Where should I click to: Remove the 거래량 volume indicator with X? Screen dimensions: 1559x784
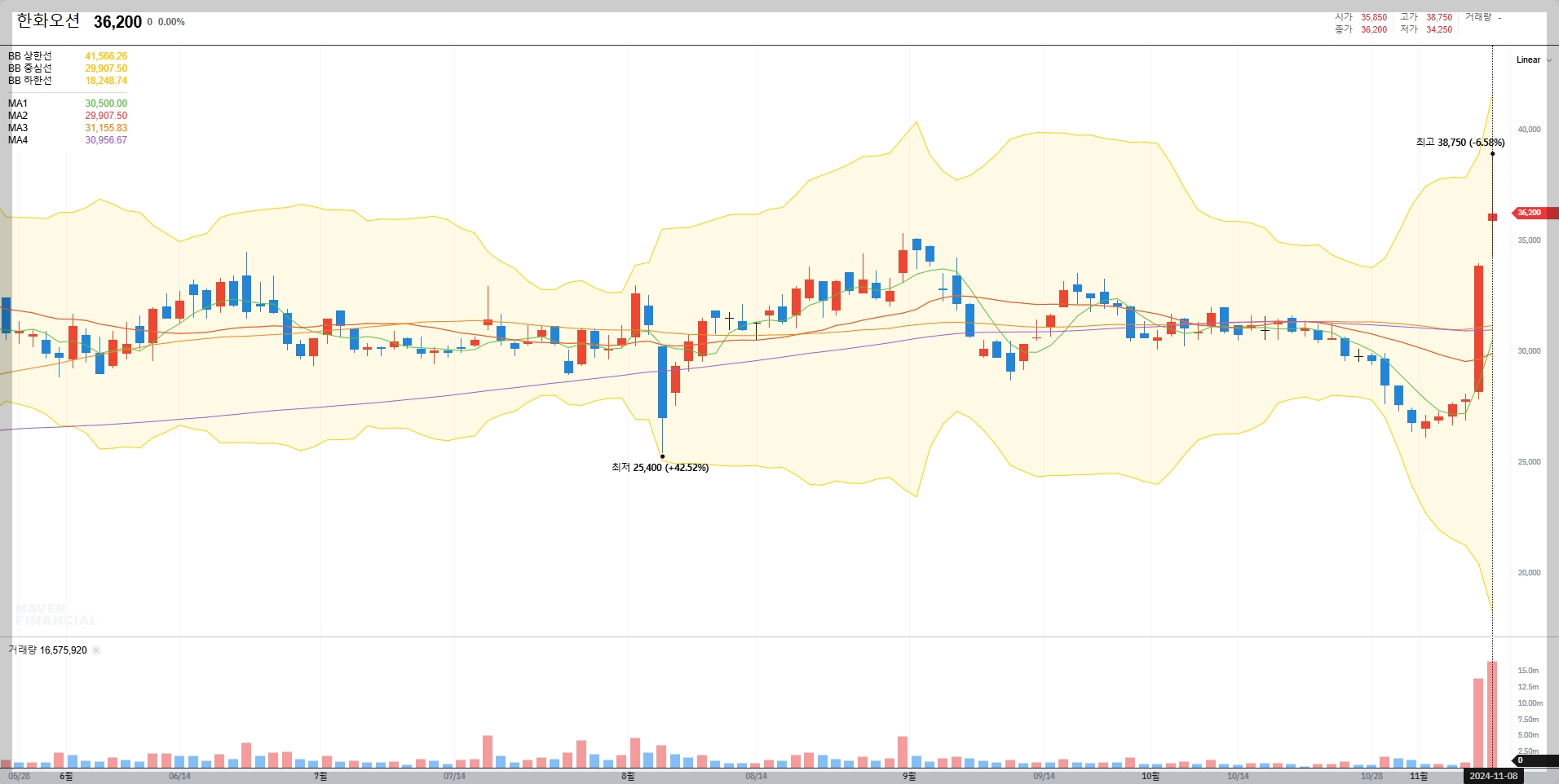point(96,650)
